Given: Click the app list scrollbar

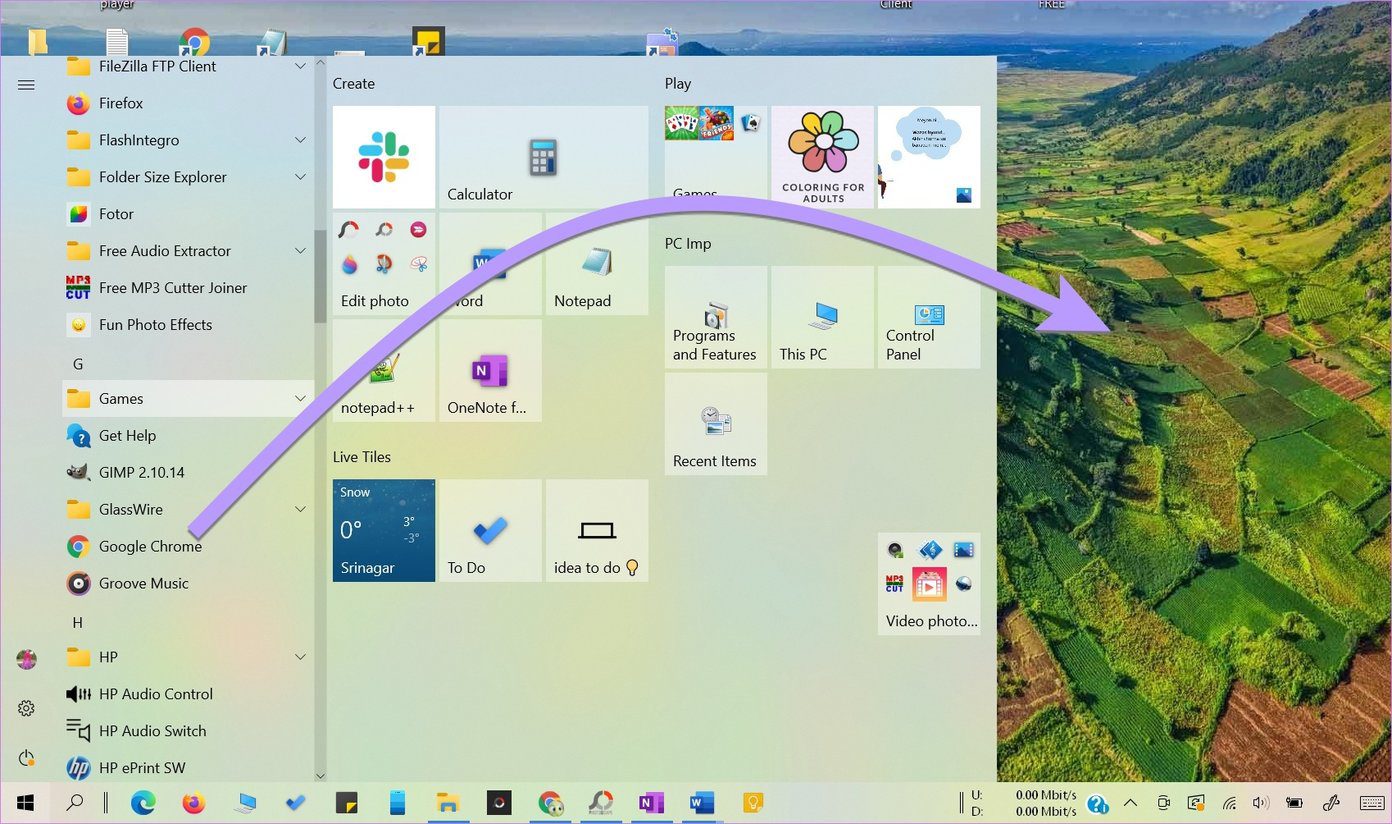Looking at the screenshot, I should pos(320,276).
